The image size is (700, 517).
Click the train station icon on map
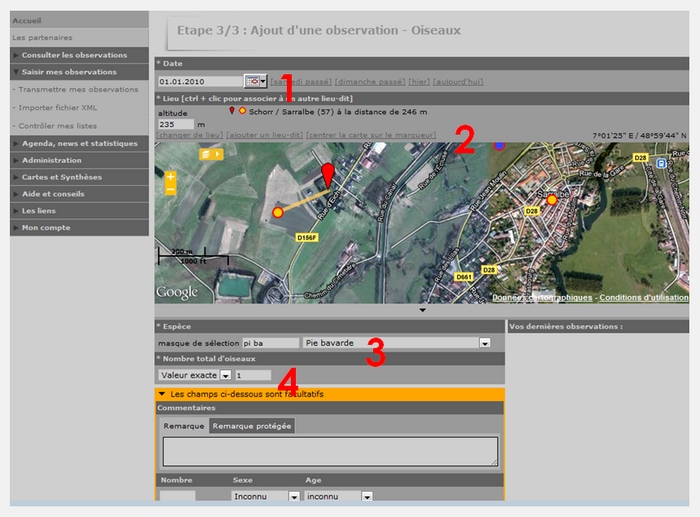[661, 163]
